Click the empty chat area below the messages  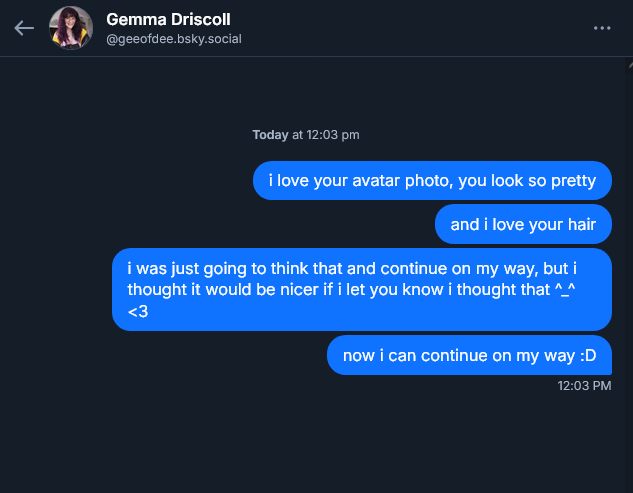click(316, 440)
